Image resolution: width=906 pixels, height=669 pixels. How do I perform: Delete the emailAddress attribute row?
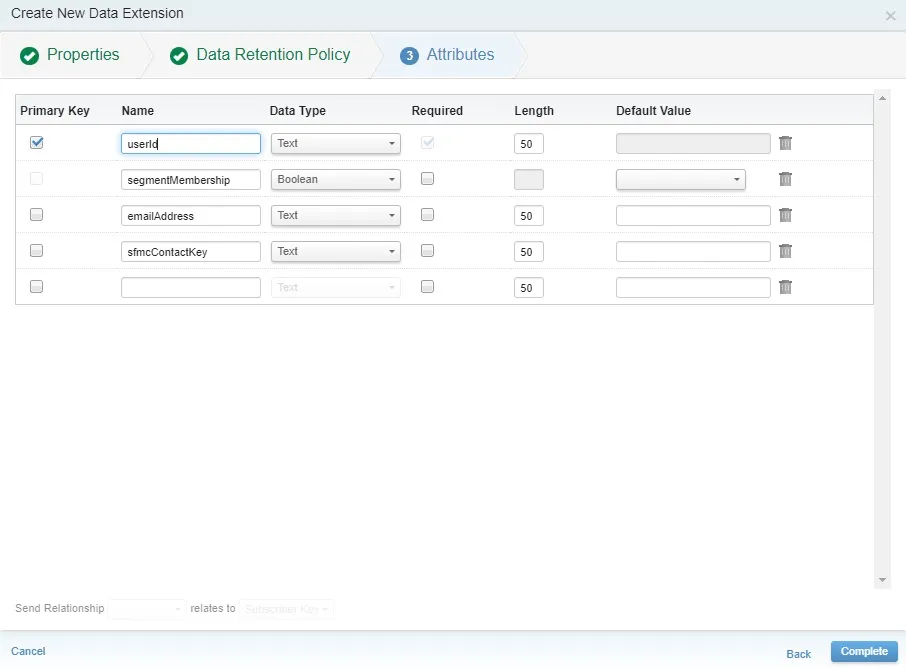click(x=785, y=215)
